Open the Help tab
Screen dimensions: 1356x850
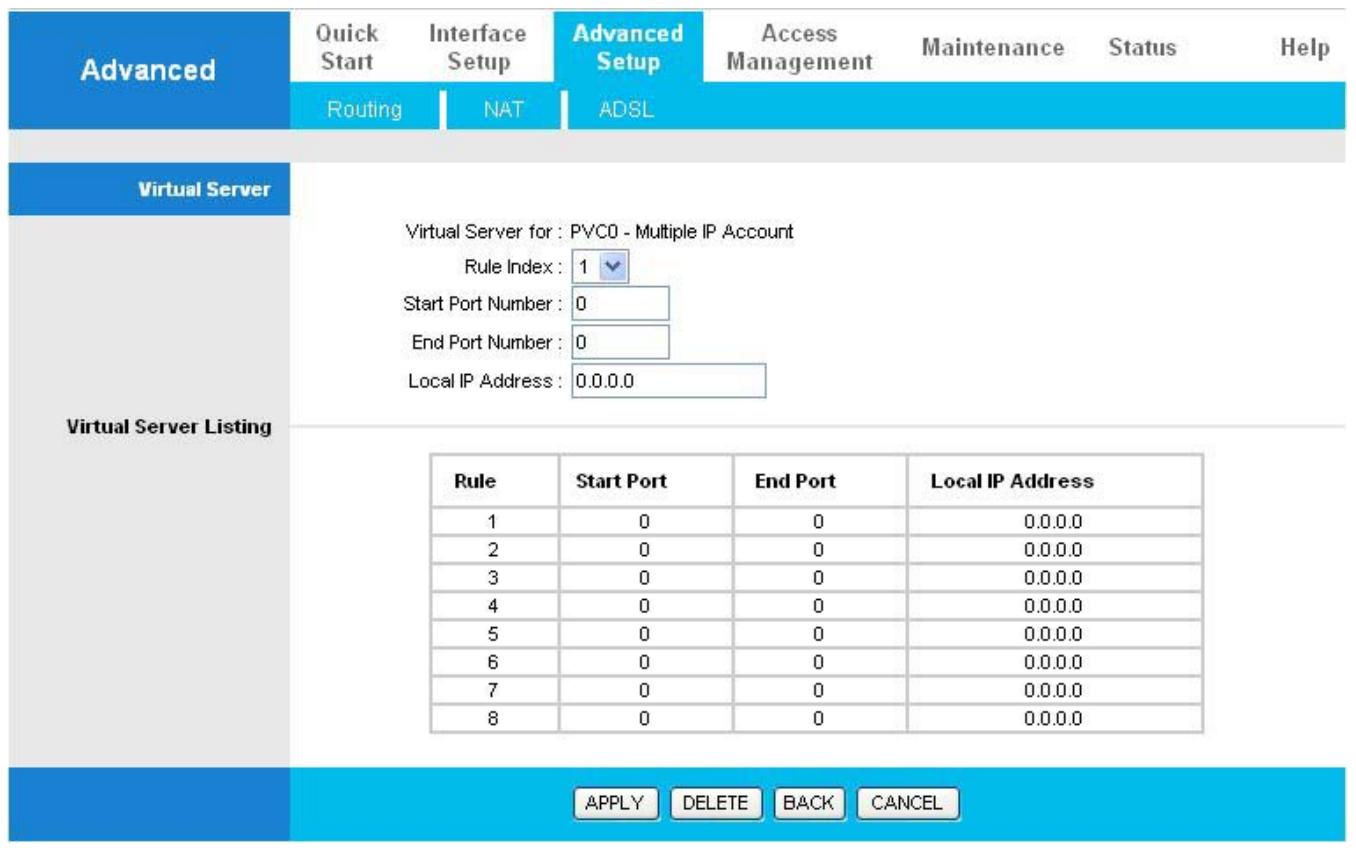coord(1305,48)
